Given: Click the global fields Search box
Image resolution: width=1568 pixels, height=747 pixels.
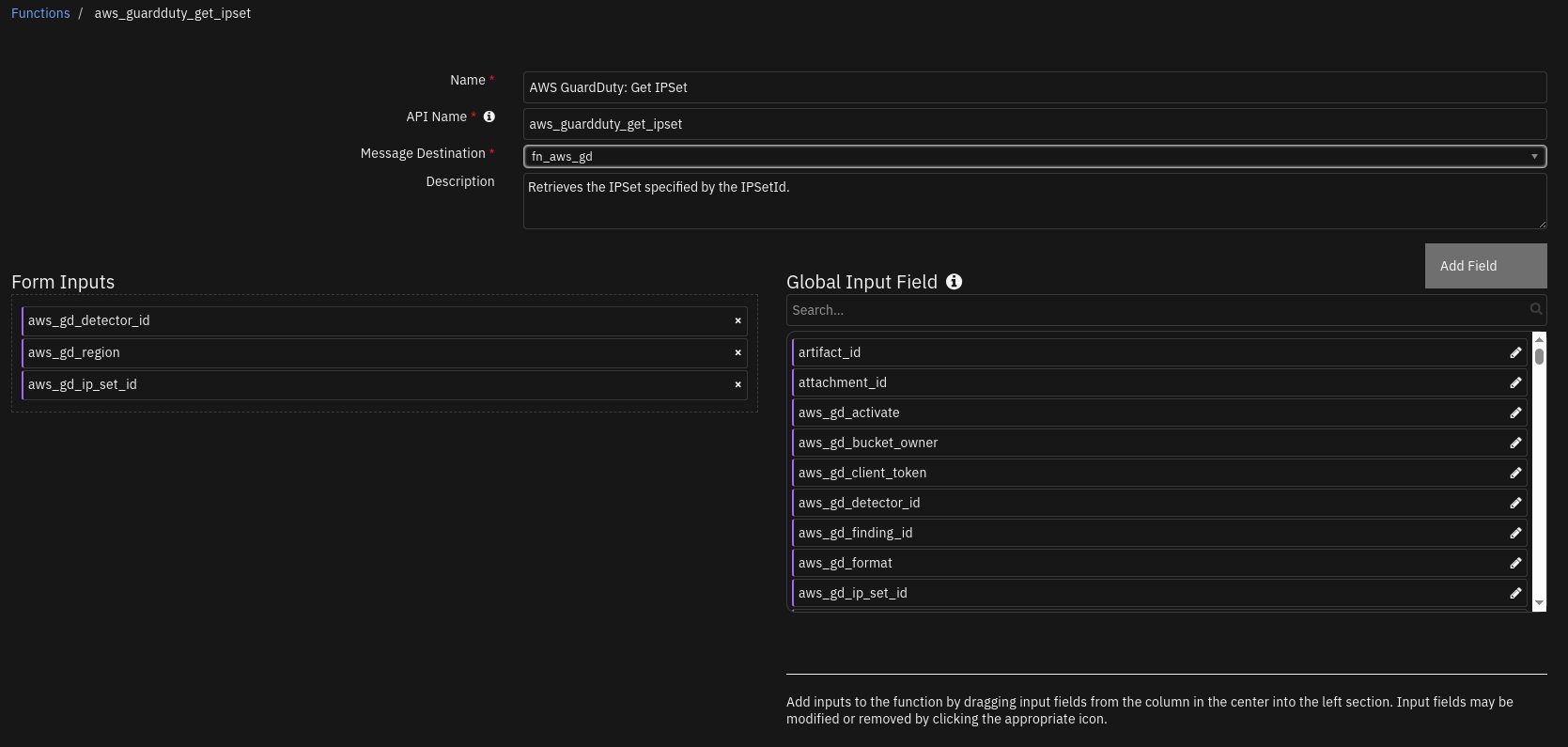Looking at the screenshot, I should 1166,310.
